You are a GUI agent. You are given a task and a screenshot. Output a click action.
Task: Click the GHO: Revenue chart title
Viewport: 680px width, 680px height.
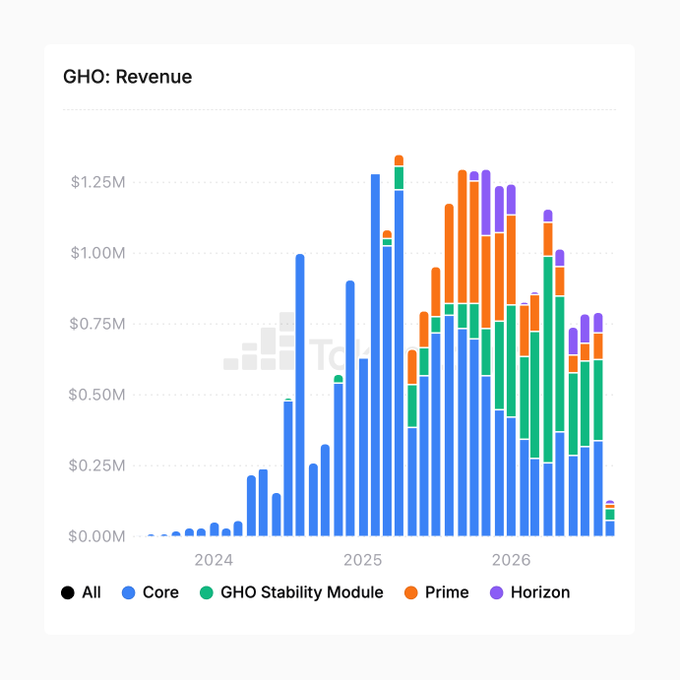click(128, 77)
